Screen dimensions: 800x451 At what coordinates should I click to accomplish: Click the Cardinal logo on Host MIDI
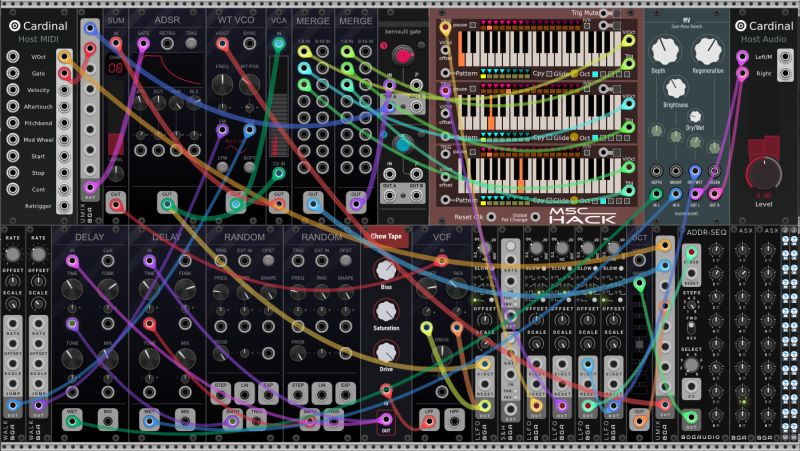[x=14, y=26]
